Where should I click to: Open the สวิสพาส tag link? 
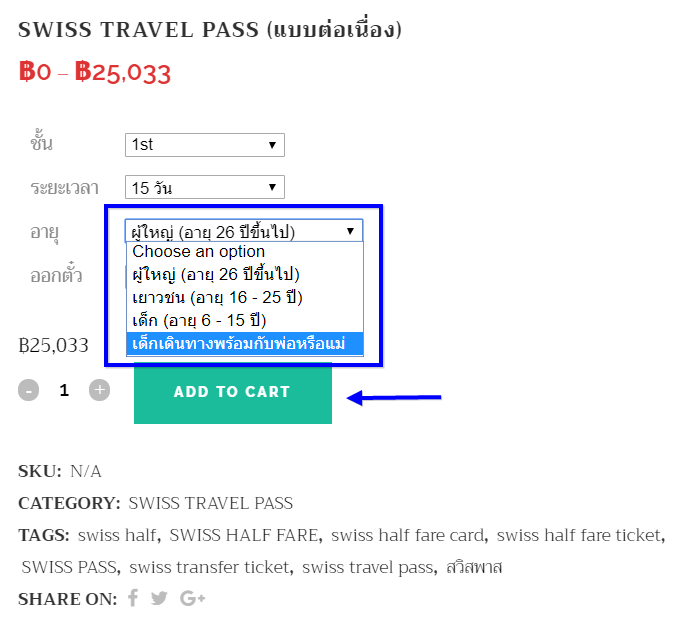pyautogui.click(x=474, y=567)
